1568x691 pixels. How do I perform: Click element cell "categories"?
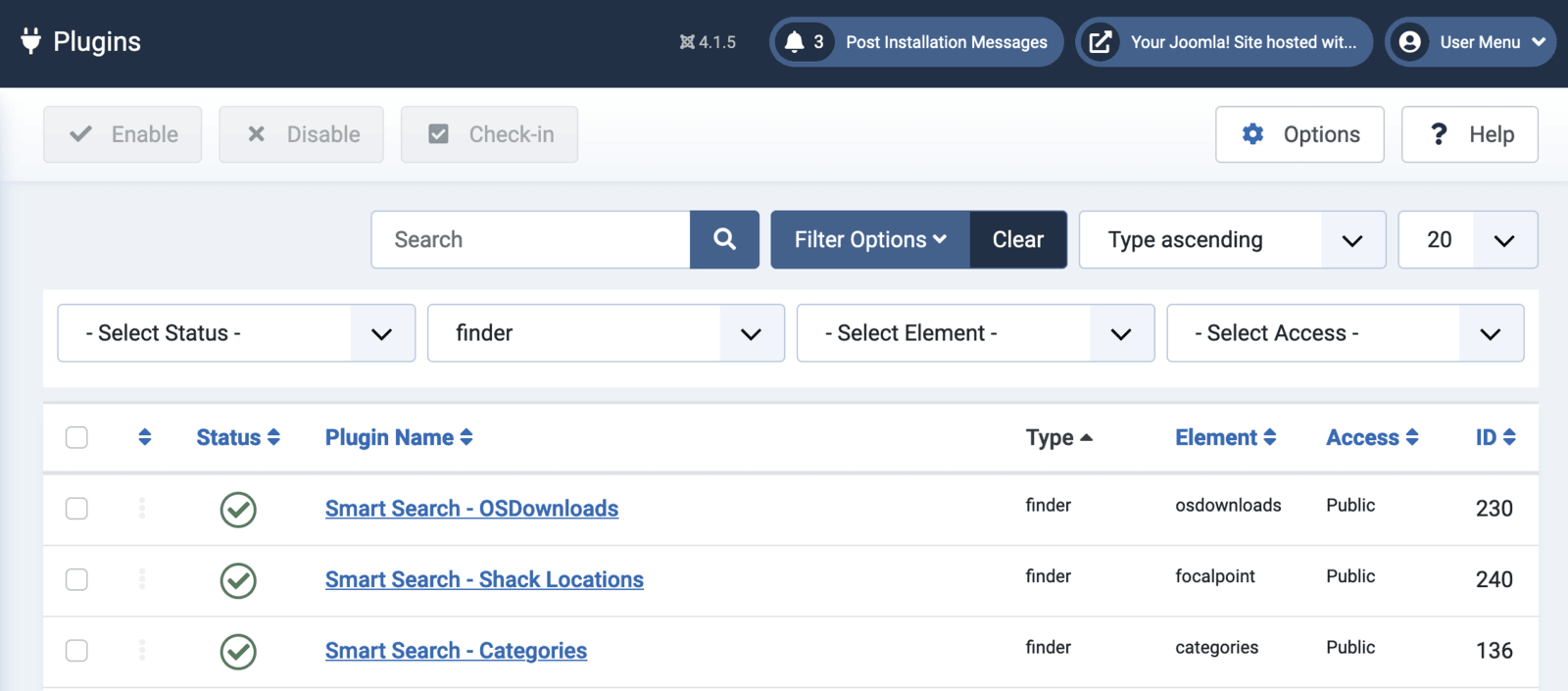click(1216, 647)
